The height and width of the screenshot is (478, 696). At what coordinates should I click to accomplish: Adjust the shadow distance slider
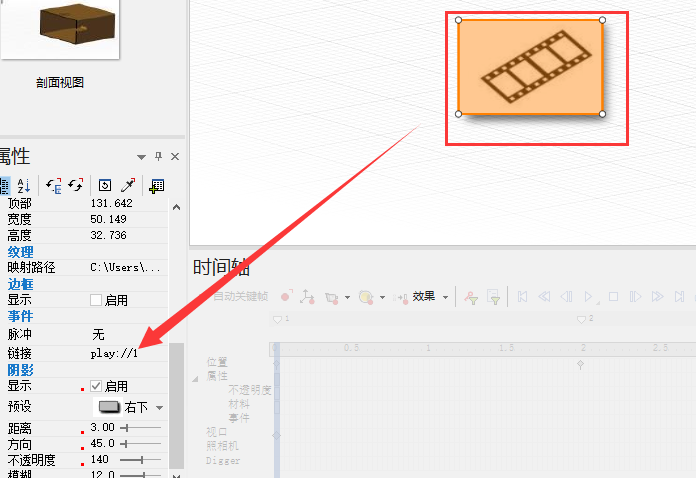(127, 428)
